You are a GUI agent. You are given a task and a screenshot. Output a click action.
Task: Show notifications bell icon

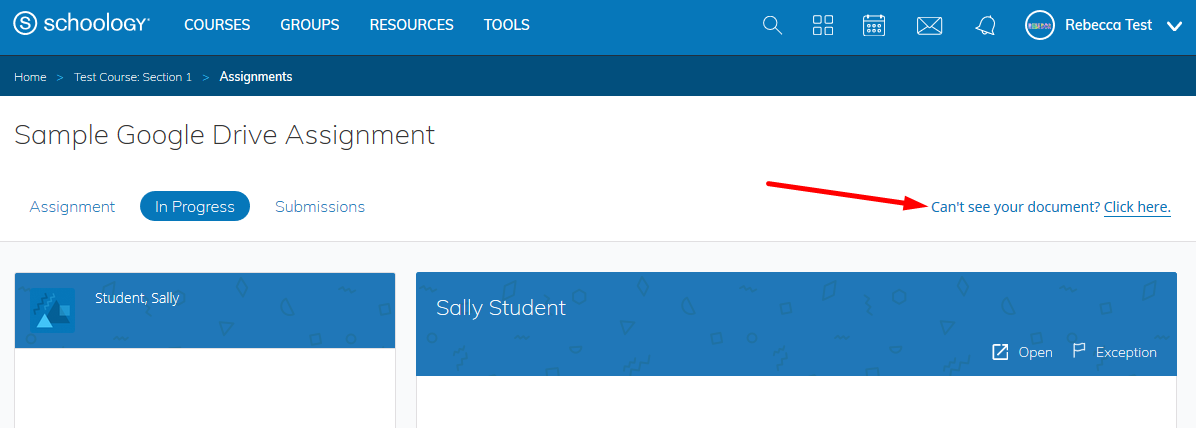(x=985, y=26)
